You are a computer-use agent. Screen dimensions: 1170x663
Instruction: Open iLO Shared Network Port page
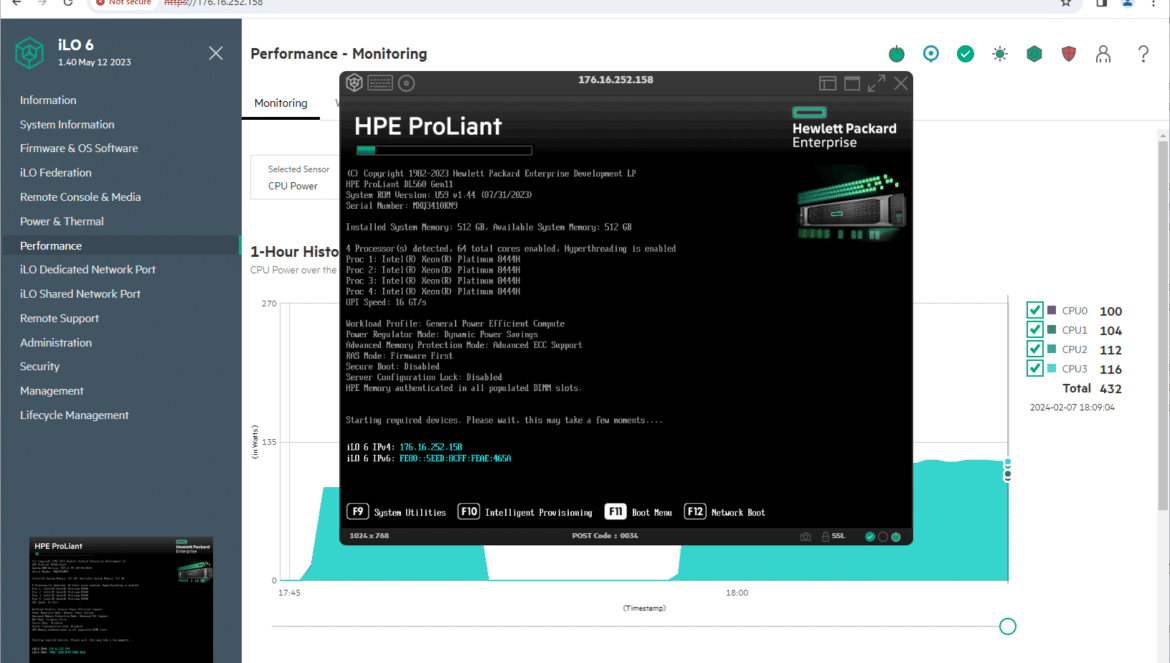81,294
